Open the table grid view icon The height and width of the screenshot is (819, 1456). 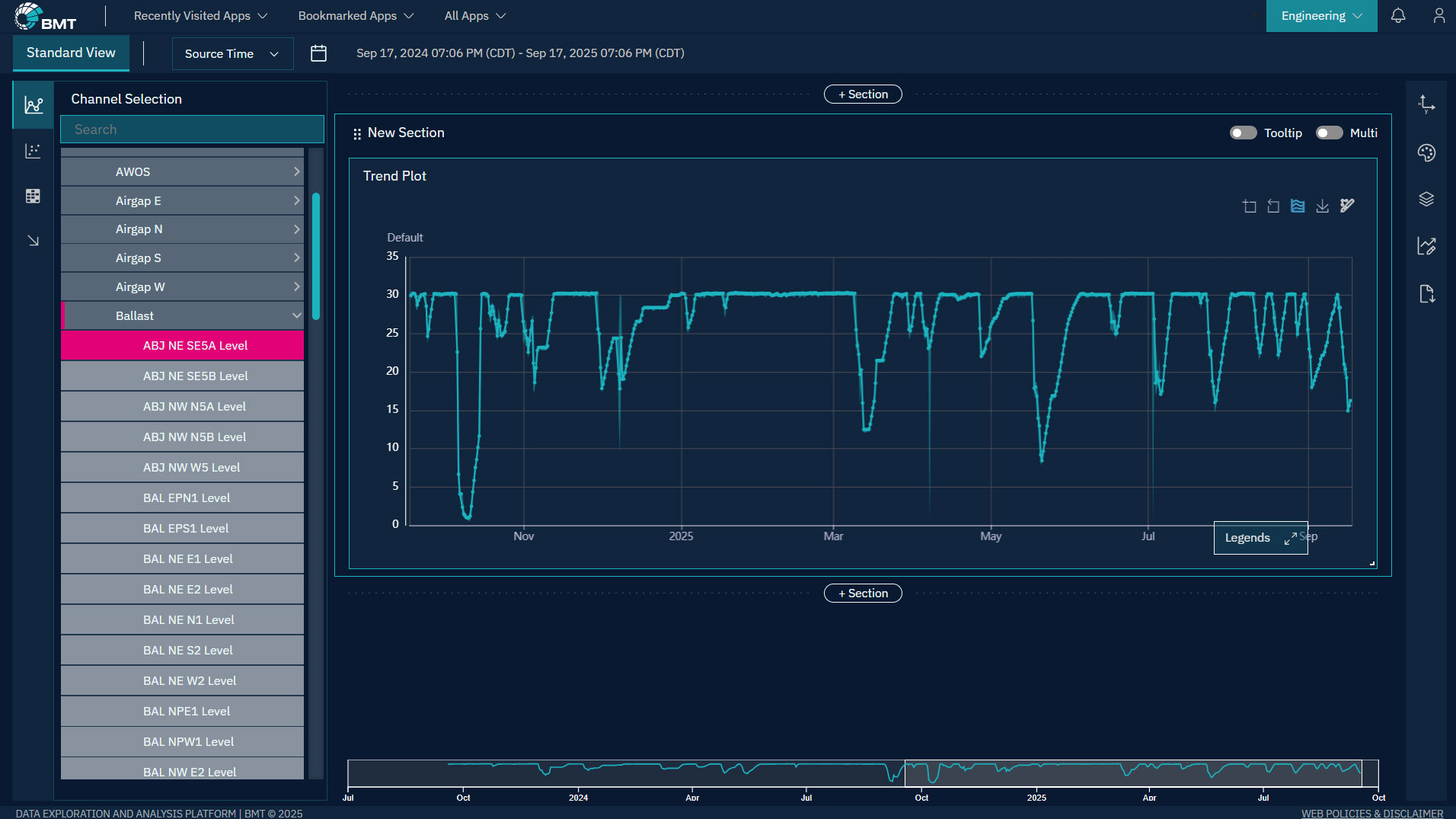coord(33,196)
